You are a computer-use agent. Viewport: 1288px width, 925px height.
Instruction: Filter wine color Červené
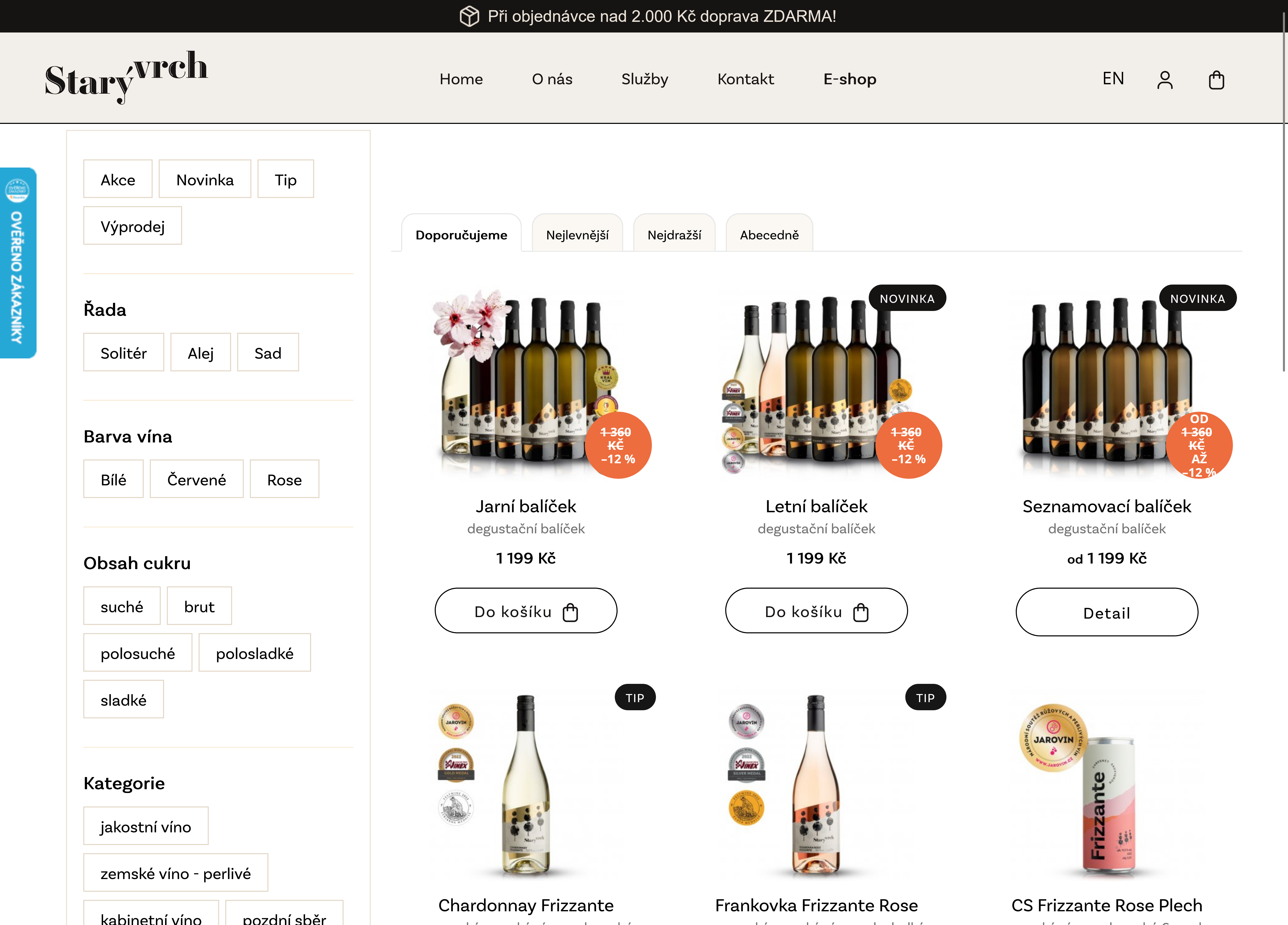pos(197,479)
